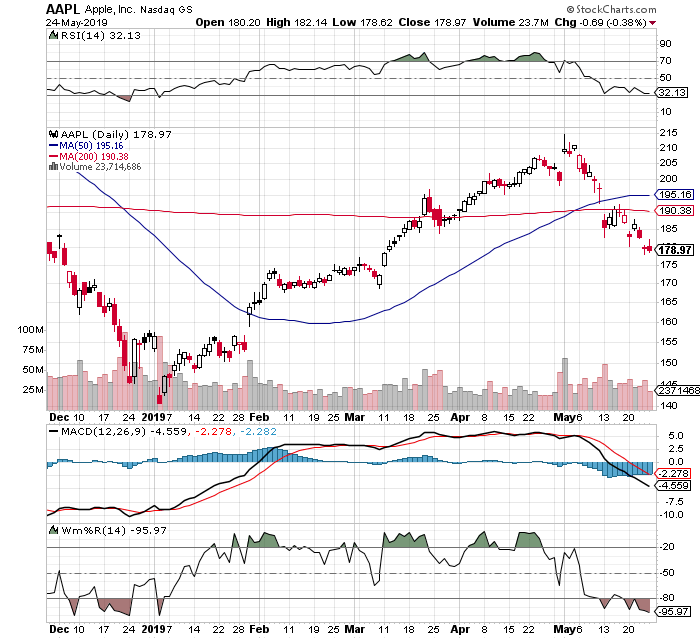Click the Volume 23,714,686 legend label

coord(100,167)
